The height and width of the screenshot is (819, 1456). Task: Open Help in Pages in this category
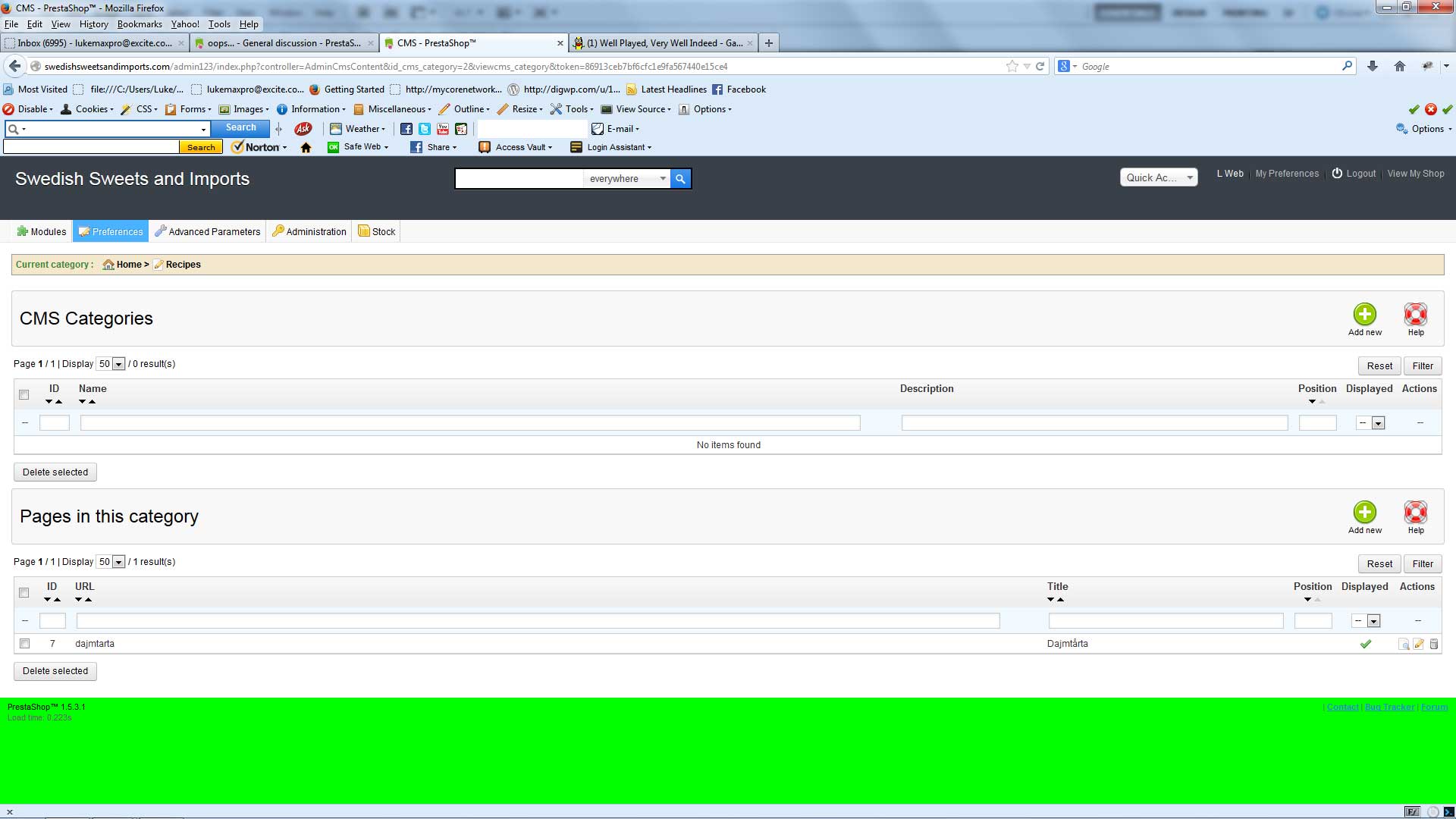point(1415,513)
